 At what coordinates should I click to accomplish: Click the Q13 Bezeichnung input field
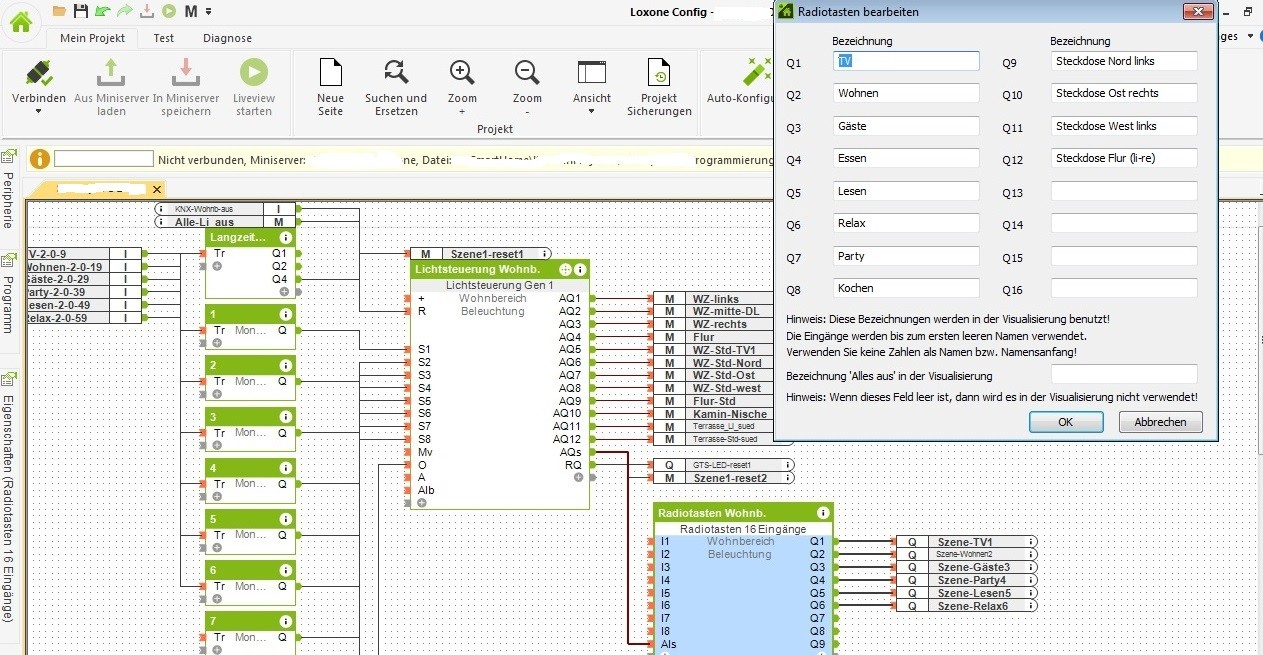[1123, 191]
